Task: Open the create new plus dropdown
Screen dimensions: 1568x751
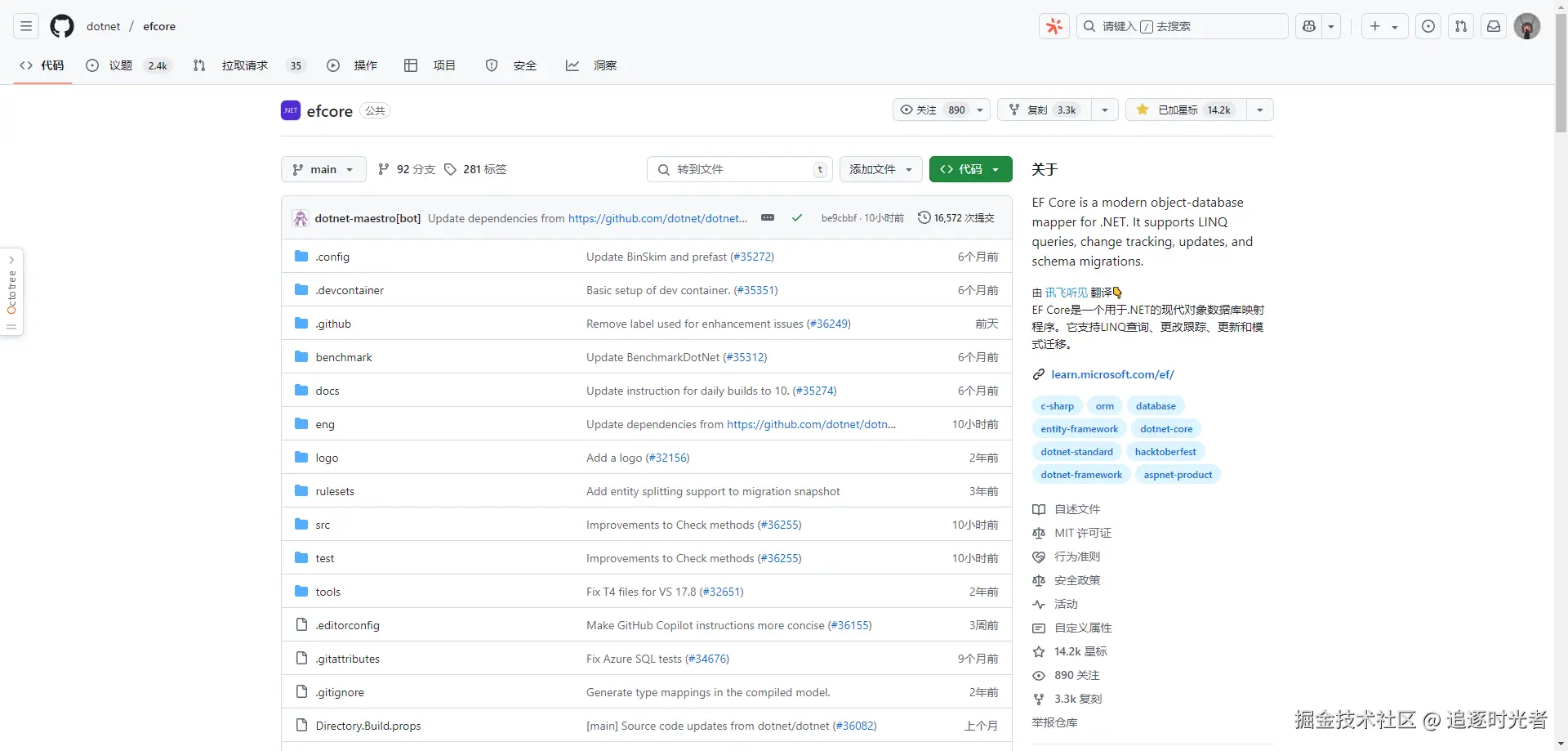Action: tap(1384, 26)
